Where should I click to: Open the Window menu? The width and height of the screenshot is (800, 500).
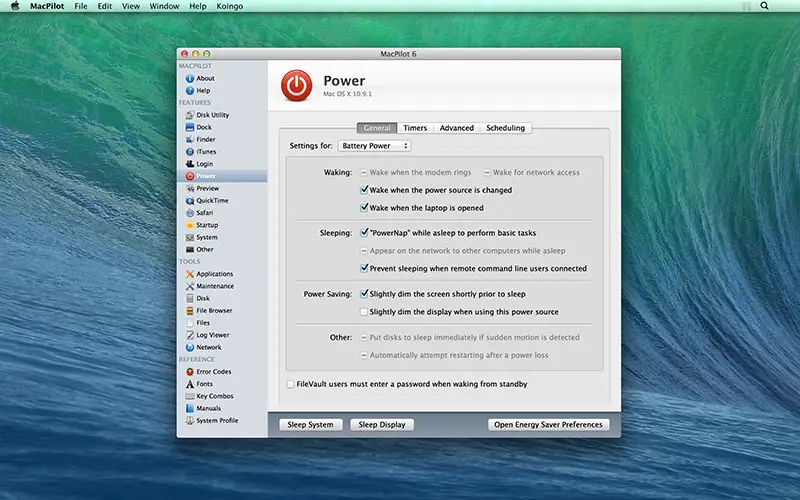164,6
